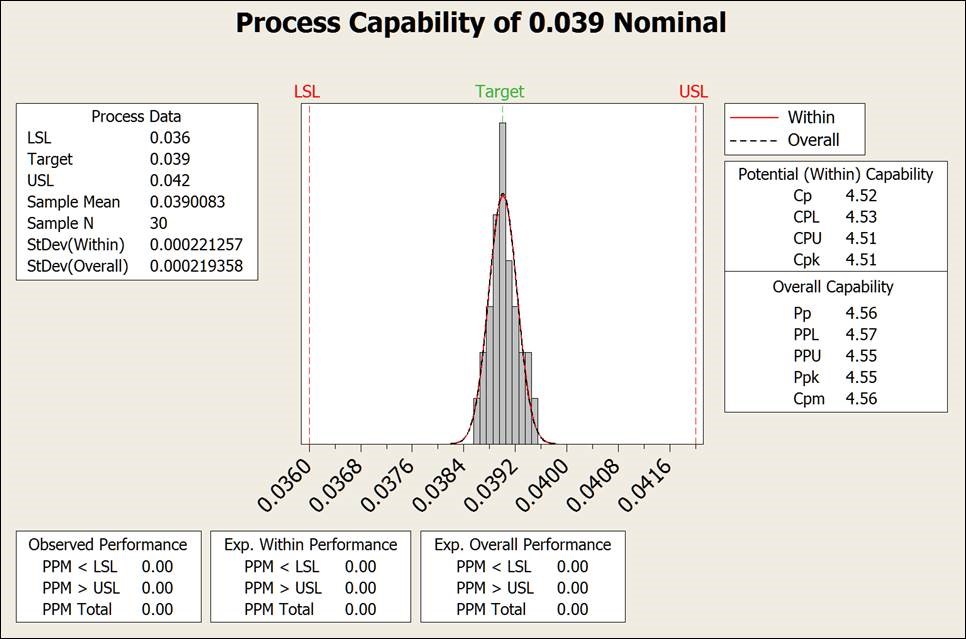Screen dimensions: 966x639
Task: Click the tallest histogram bar at the target
Action: click(503, 283)
